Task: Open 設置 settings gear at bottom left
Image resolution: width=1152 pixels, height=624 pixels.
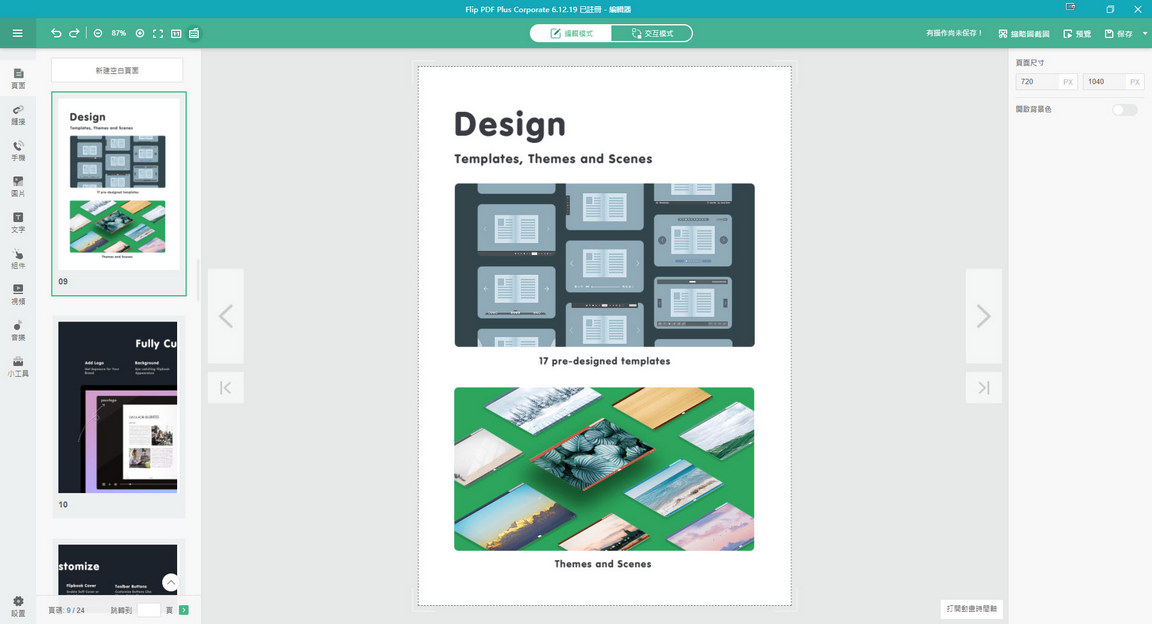Action: click(x=18, y=606)
